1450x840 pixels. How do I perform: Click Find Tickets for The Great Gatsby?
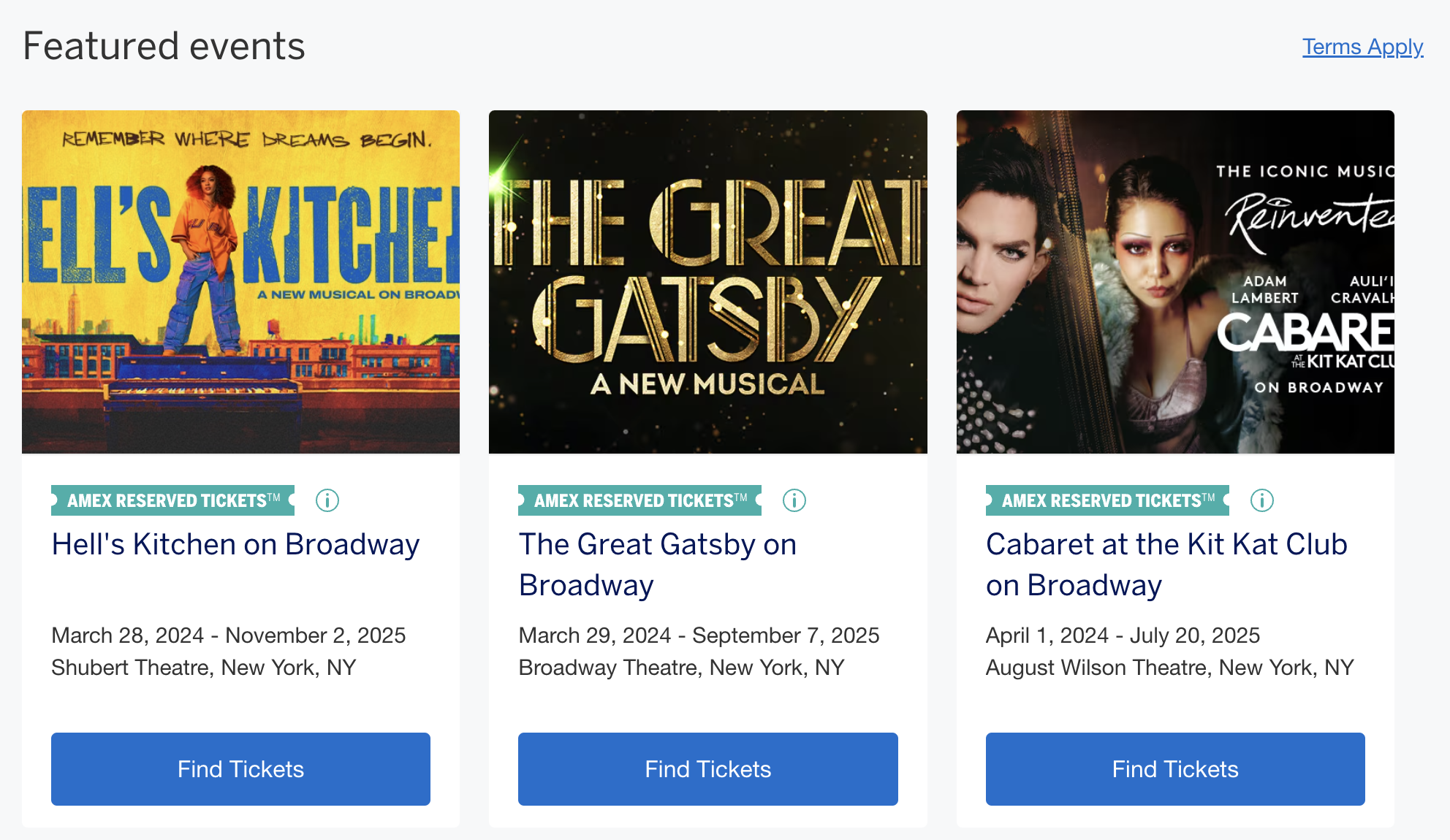pyautogui.click(x=707, y=768)
